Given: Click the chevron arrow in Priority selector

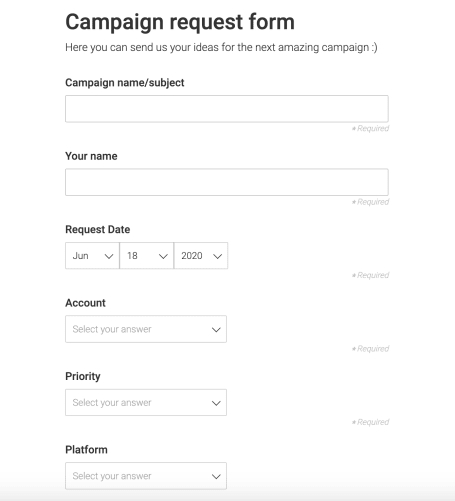Looking at the screenshot, I should point(216,403).
